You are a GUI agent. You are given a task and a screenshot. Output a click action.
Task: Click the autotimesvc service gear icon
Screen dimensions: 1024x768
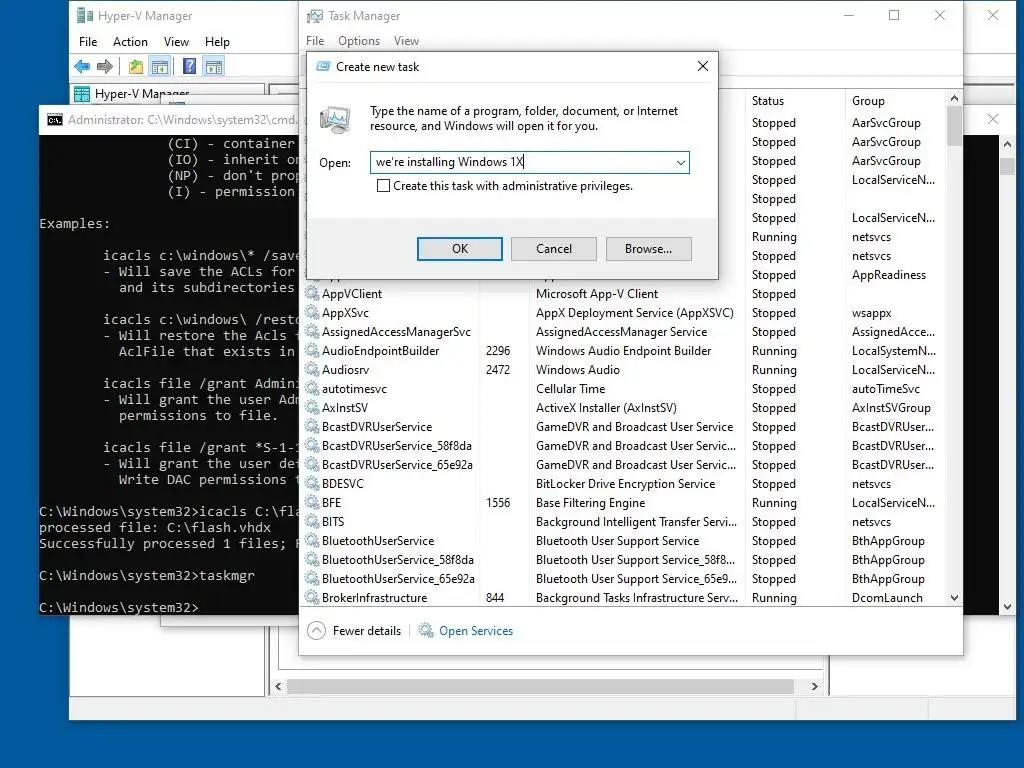[312, 388]
